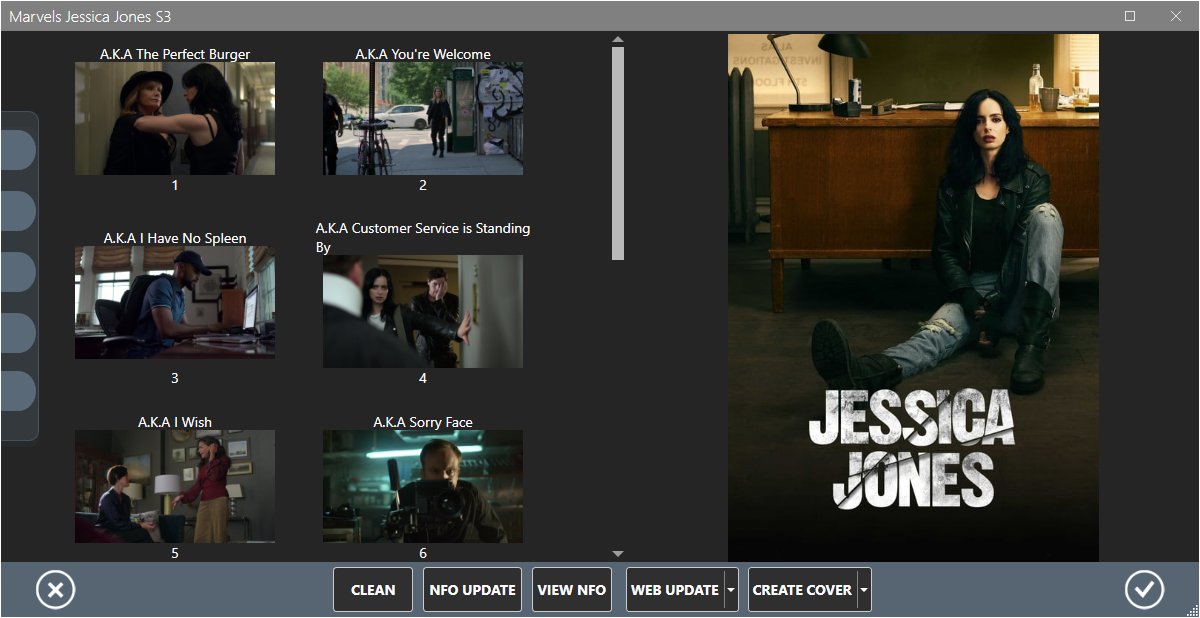Viewport: 1200px width, 618px height.
Task: Pick episode 5 thumbnail A.K.A I Wish
Action: [x=175, y=487]
